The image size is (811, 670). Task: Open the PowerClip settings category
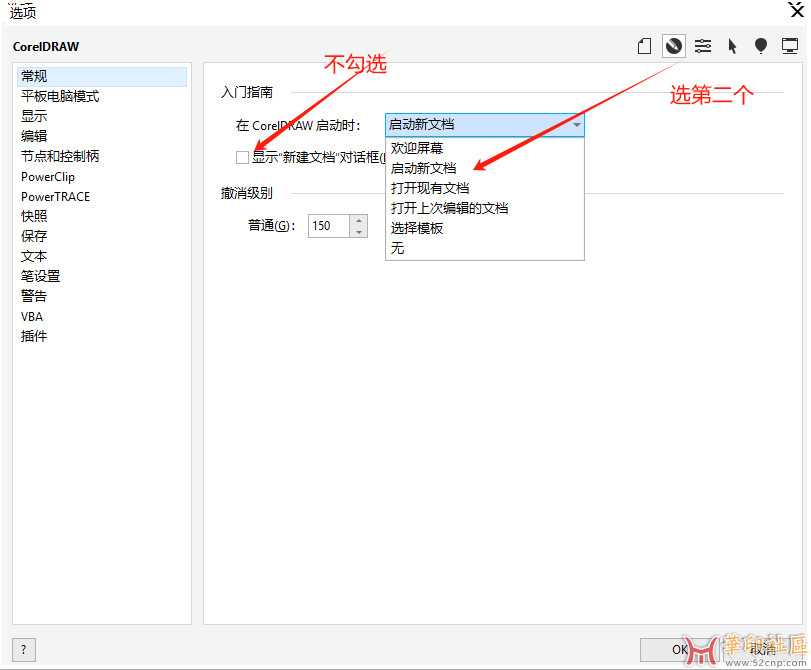pyautogui.click(x=101, y=176)
